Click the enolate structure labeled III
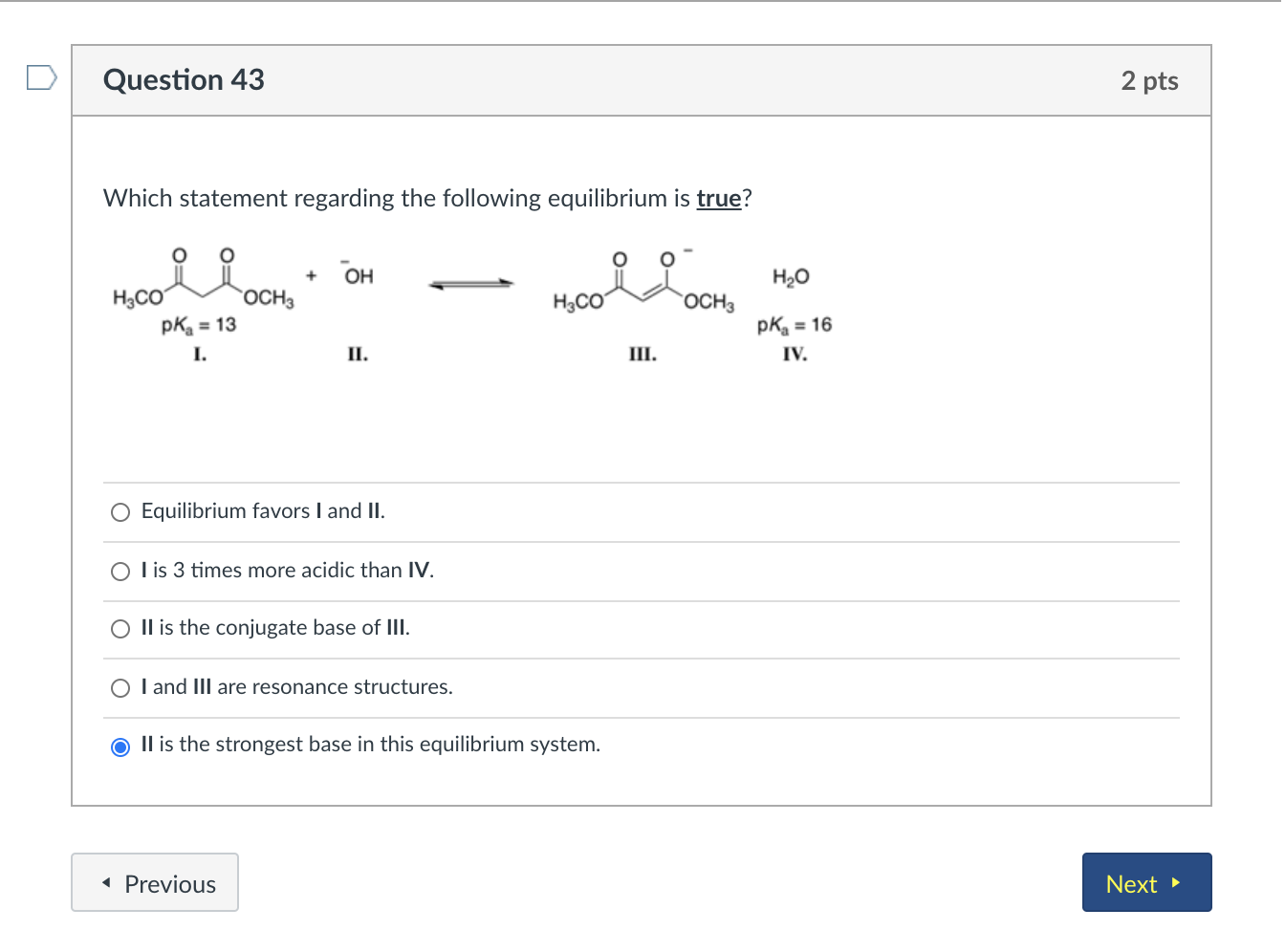 pos(642,282)
